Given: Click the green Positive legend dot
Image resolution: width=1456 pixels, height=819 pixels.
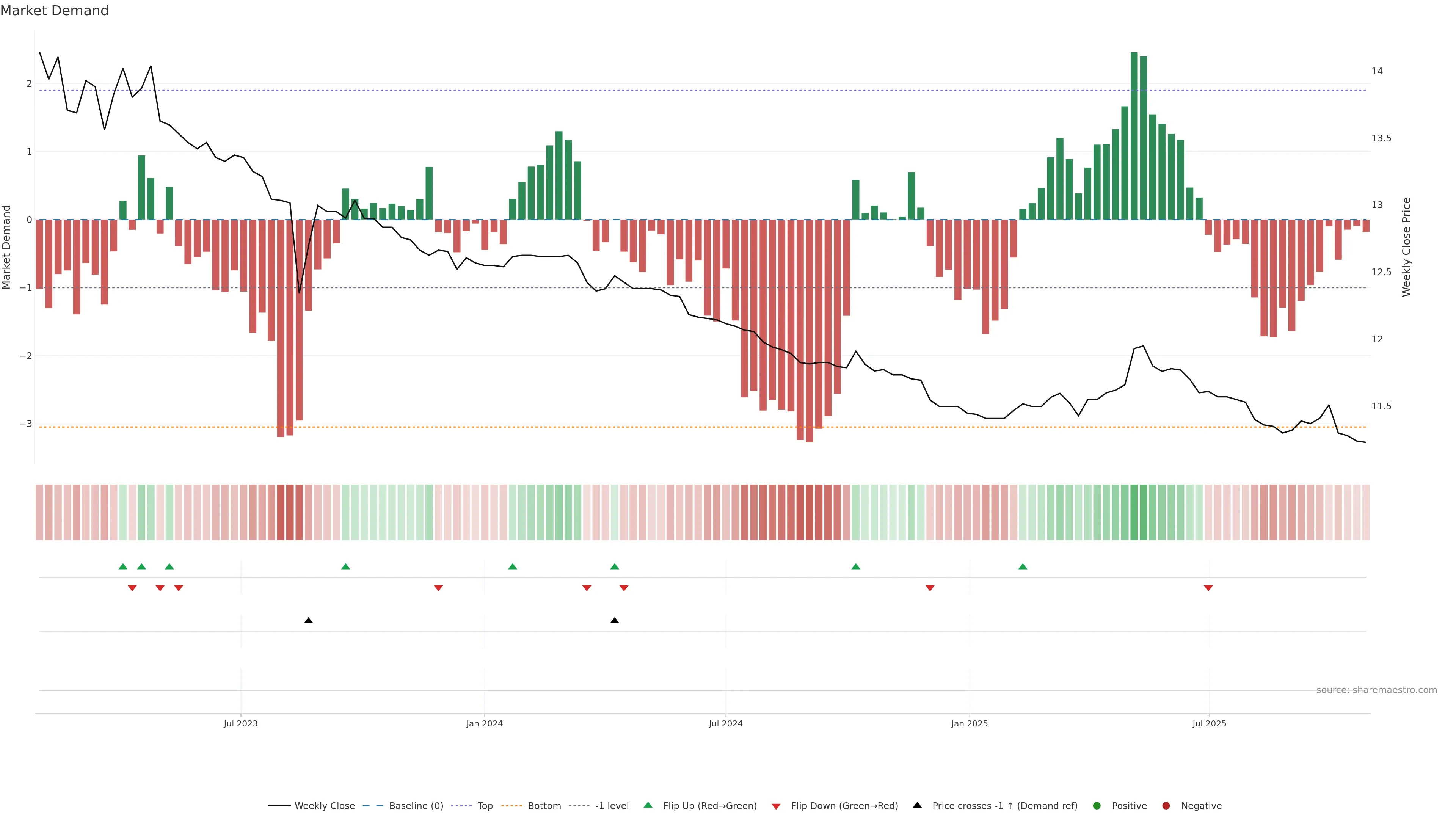Looking at the screenshot, I should [x=1097, y=806].
